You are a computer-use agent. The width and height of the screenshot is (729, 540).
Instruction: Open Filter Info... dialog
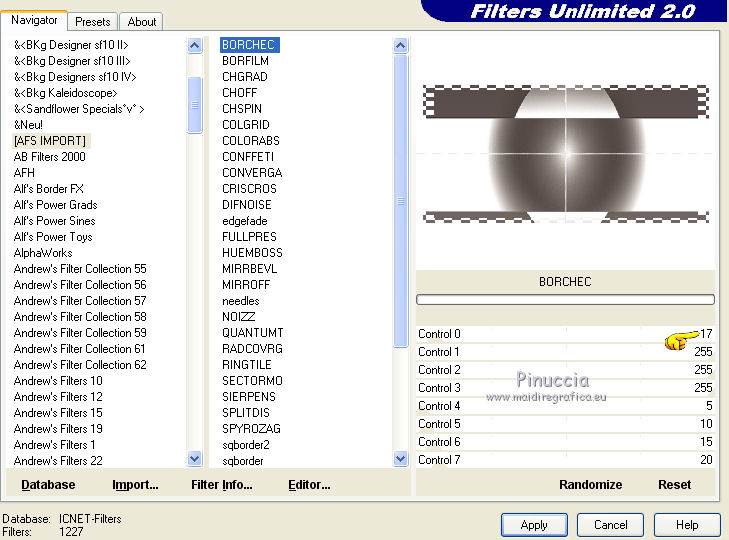(x=222, y=485)
